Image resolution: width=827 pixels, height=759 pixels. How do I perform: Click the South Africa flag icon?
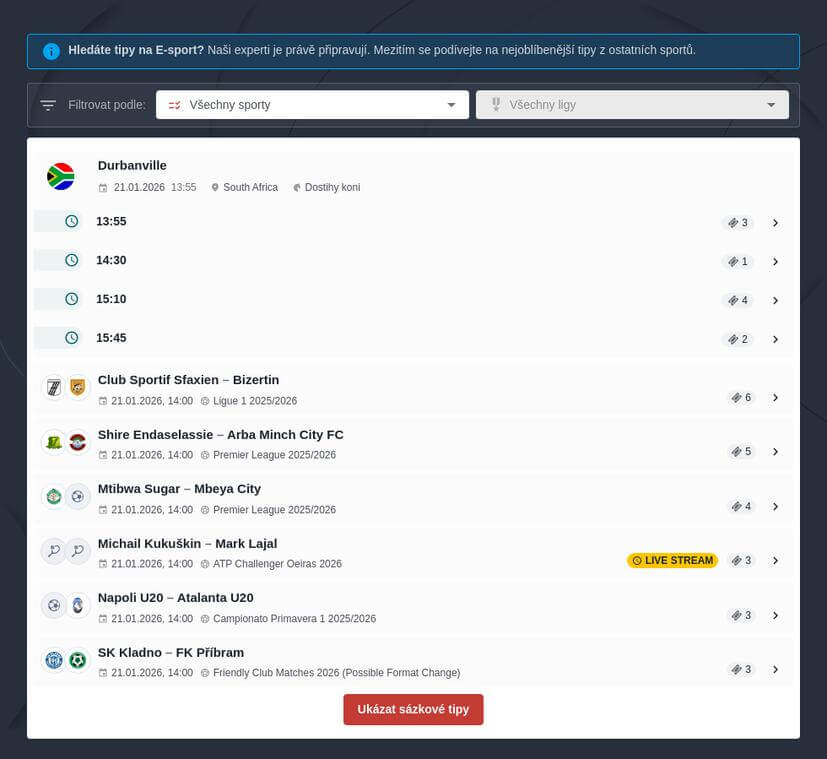tap(61, 177)
